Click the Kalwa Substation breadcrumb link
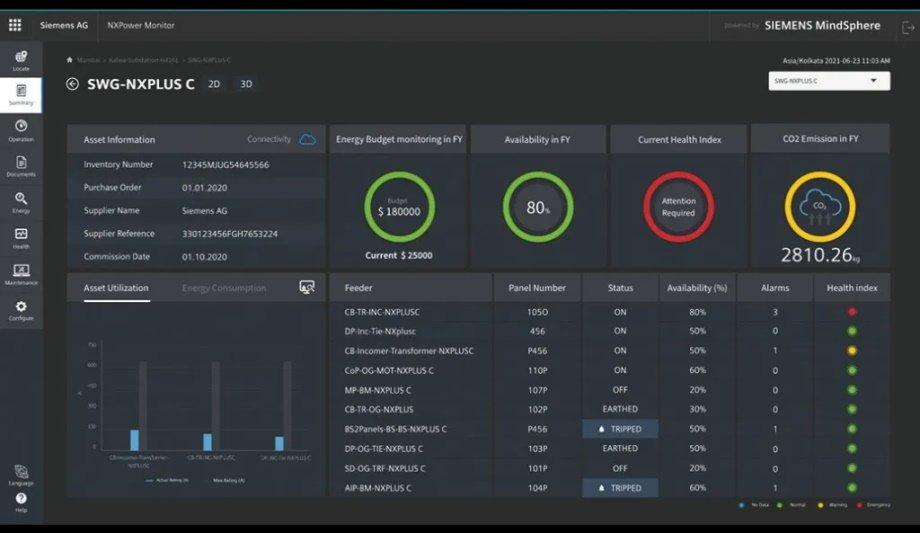 (x=144, y=60)
